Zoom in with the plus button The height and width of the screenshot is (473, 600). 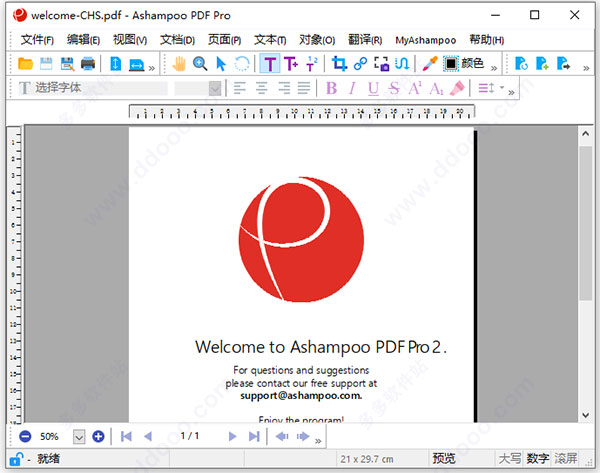pos(98,436)
